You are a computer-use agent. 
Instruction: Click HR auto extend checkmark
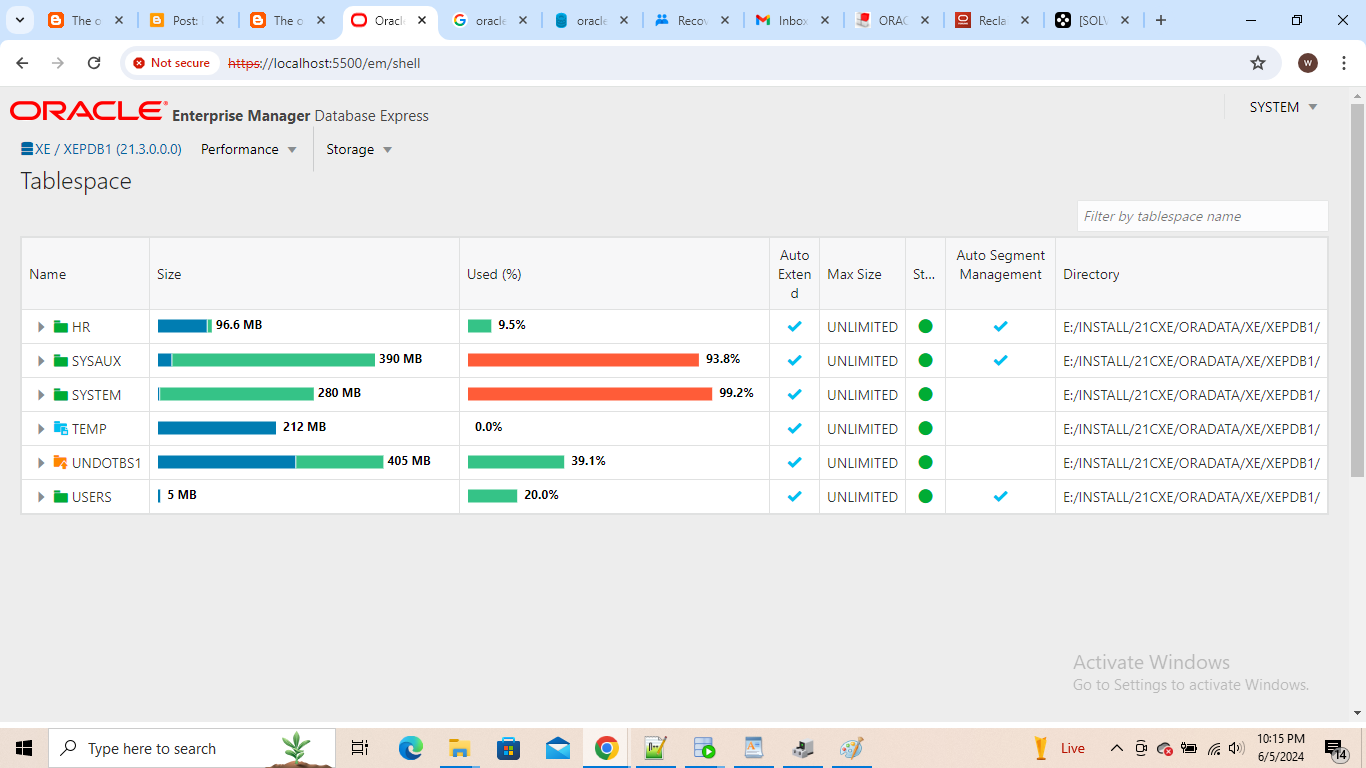click(795, 326)
